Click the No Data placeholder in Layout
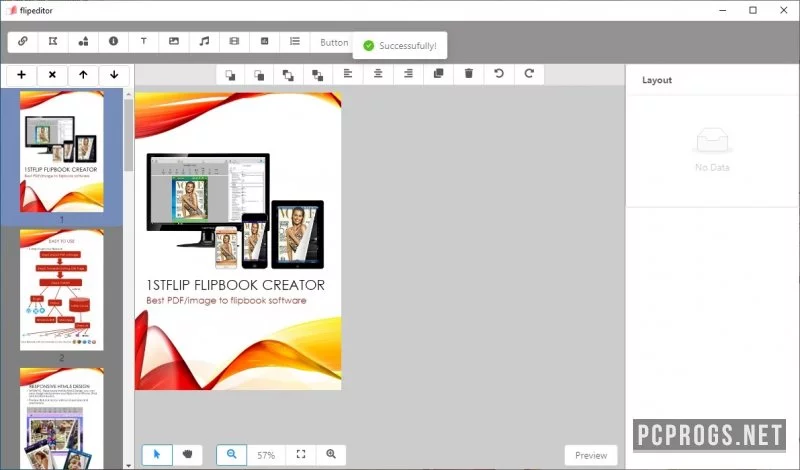The width and height of the screenshot is (800, 470). click(712, 150)
